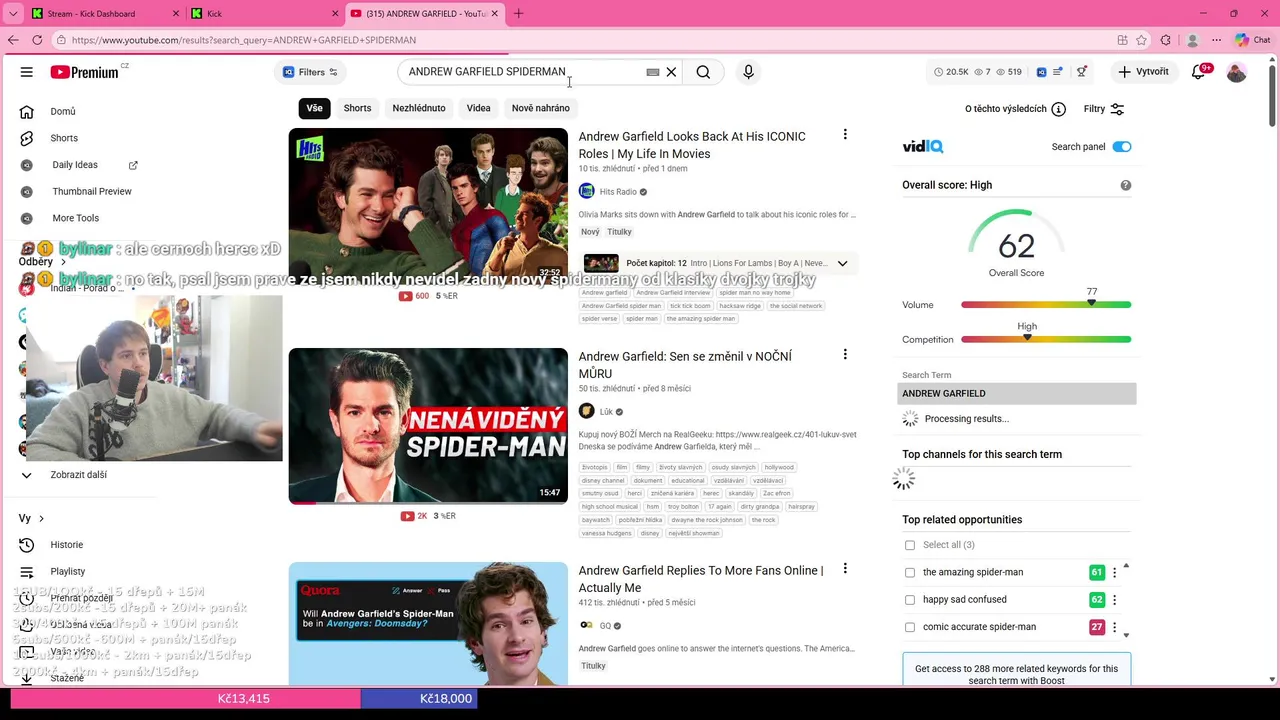The width and height of the screenshot is (1280, 720).
Task: Open the YouTube hamburger guide menu
Action: point(27,72)
